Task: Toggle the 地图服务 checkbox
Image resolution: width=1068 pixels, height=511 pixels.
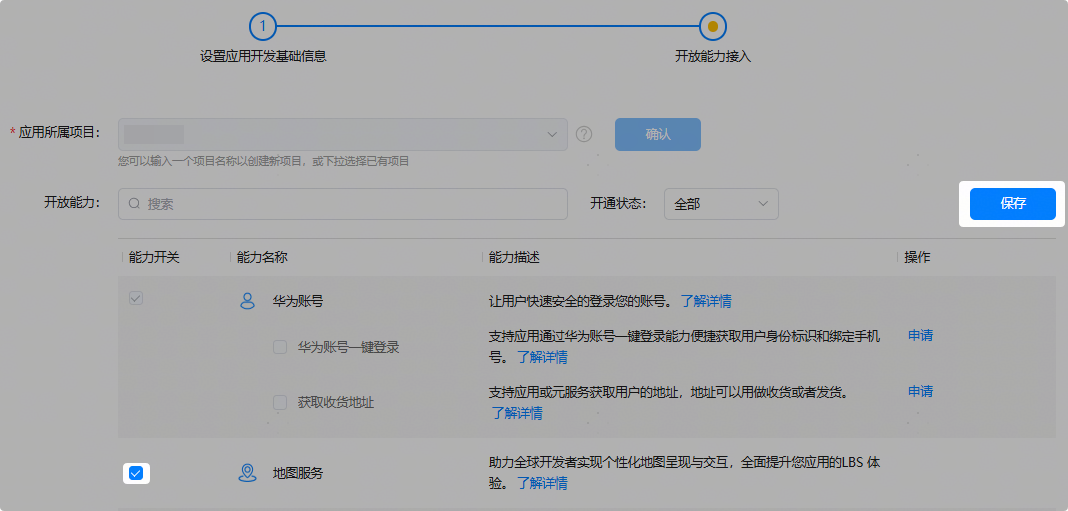Action: pos(136,474)
